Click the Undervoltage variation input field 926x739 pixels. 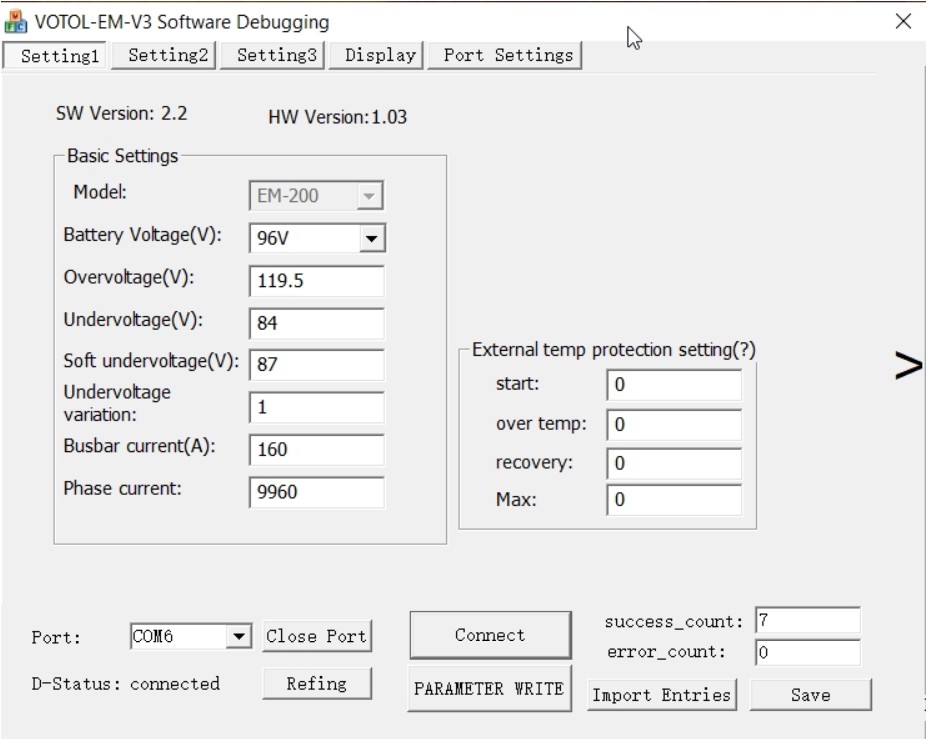(x=317, y=407)
